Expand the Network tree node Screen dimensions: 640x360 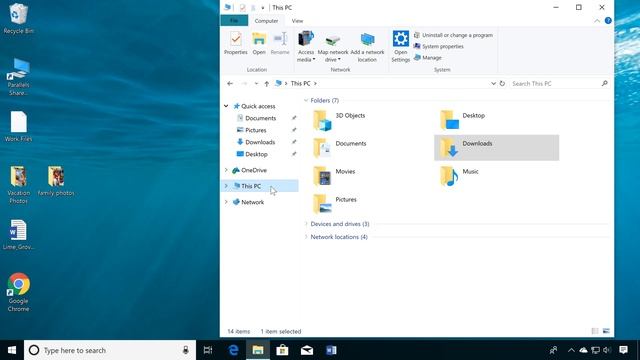click(226, 202)
